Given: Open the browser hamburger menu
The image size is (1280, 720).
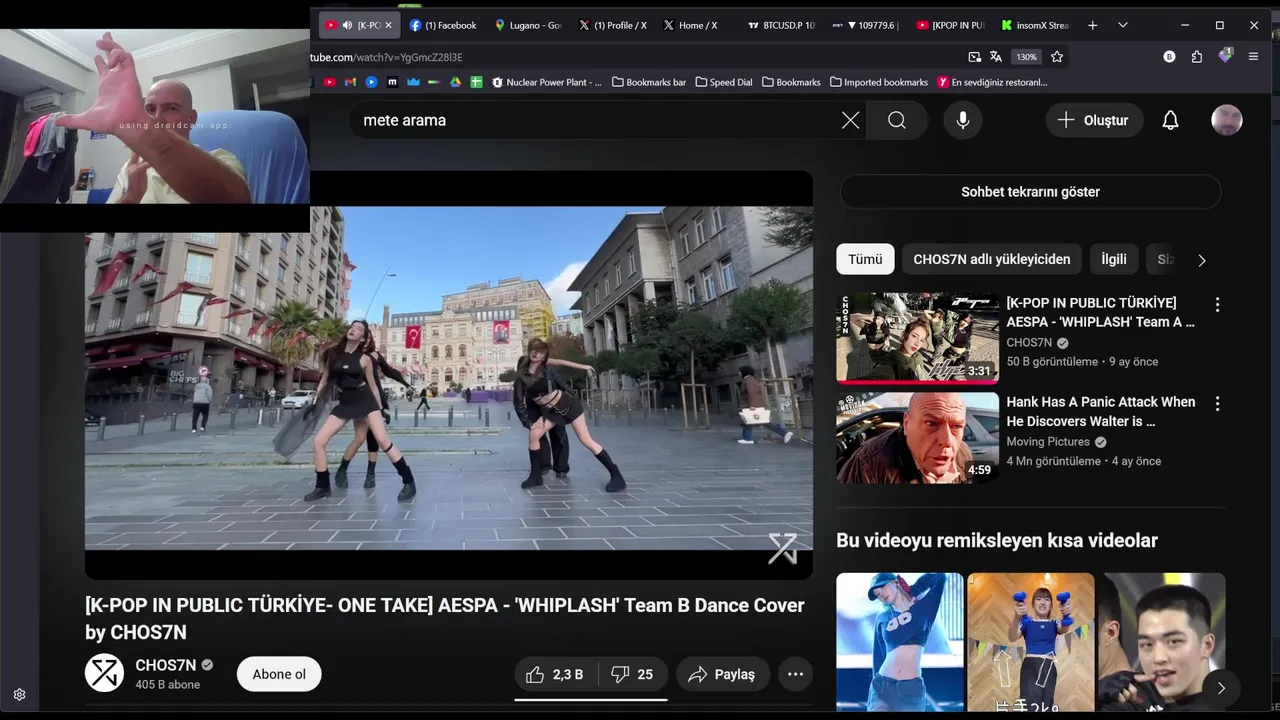Looking at the screenshot, I should 1253,57.
